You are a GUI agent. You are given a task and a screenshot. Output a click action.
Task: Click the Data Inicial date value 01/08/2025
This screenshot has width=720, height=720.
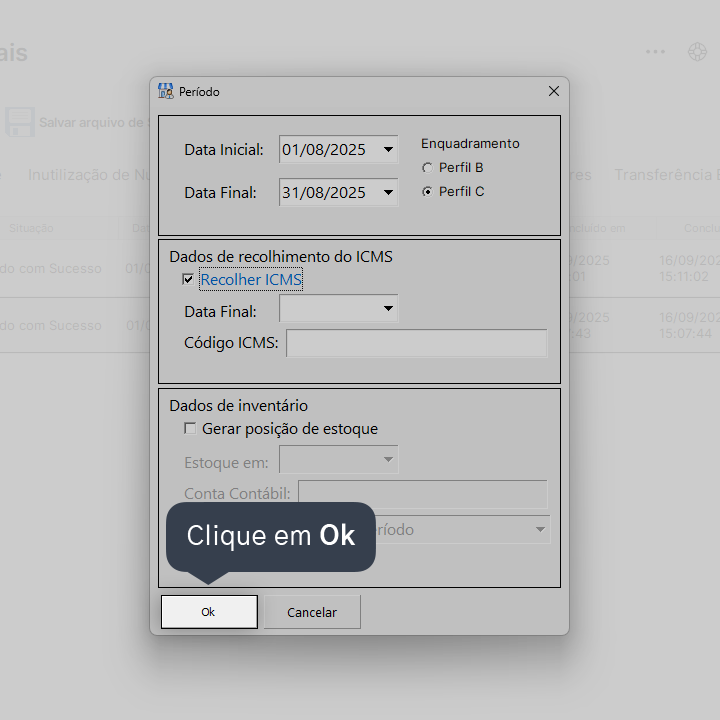[324, 150]
